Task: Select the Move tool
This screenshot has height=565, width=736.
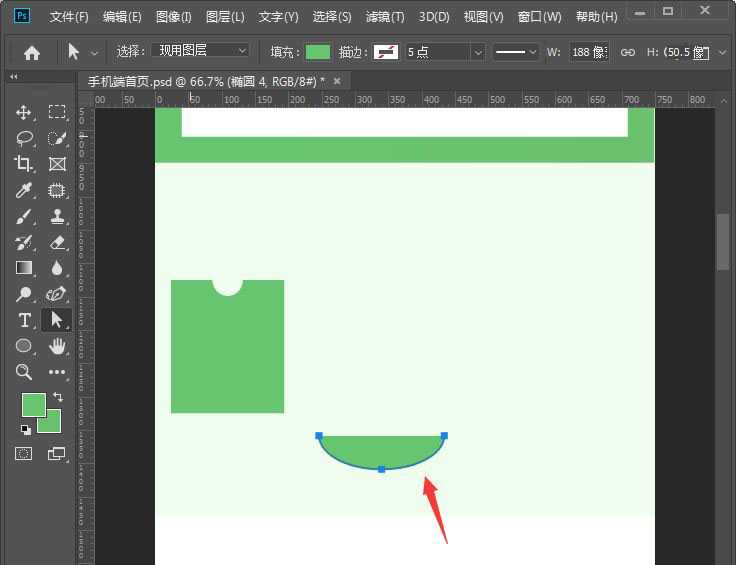Action: coord(24,112)
